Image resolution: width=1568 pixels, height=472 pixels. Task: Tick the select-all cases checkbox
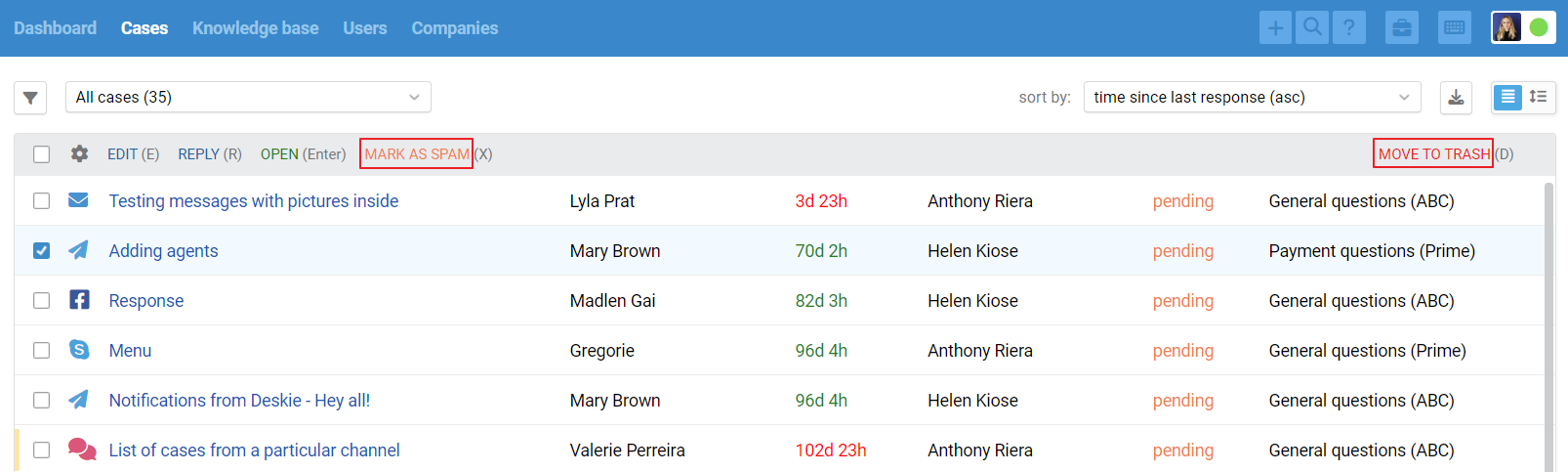(41, 154)
